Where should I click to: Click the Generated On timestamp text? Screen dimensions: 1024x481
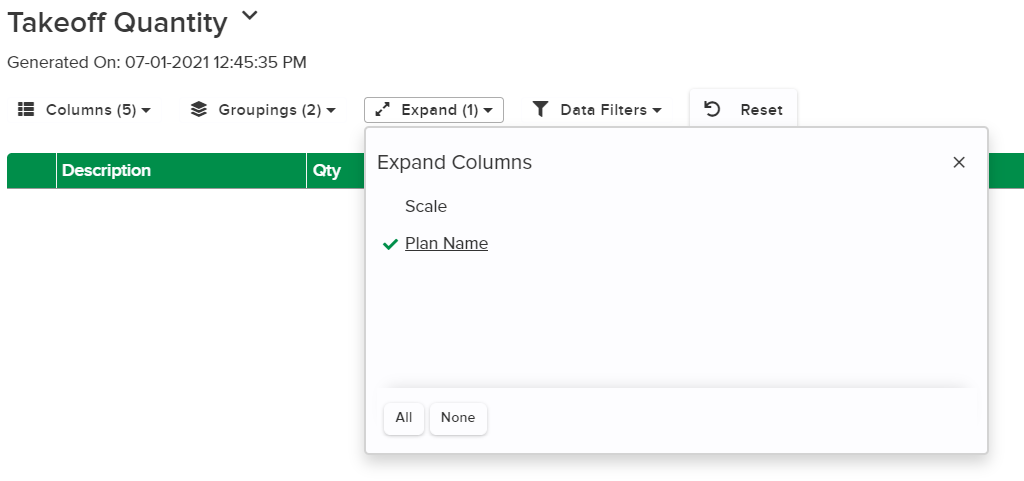tap(157, 63)
